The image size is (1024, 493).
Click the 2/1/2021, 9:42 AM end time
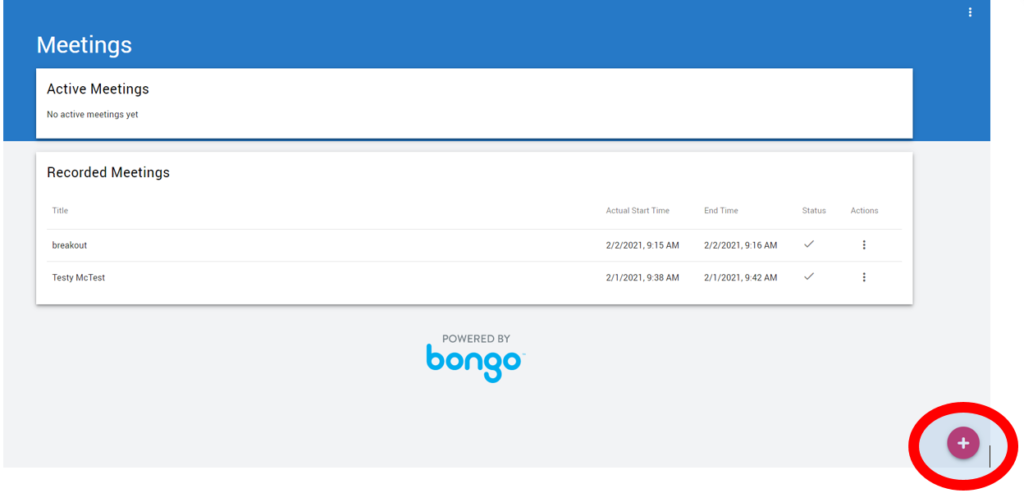[740, 277]
